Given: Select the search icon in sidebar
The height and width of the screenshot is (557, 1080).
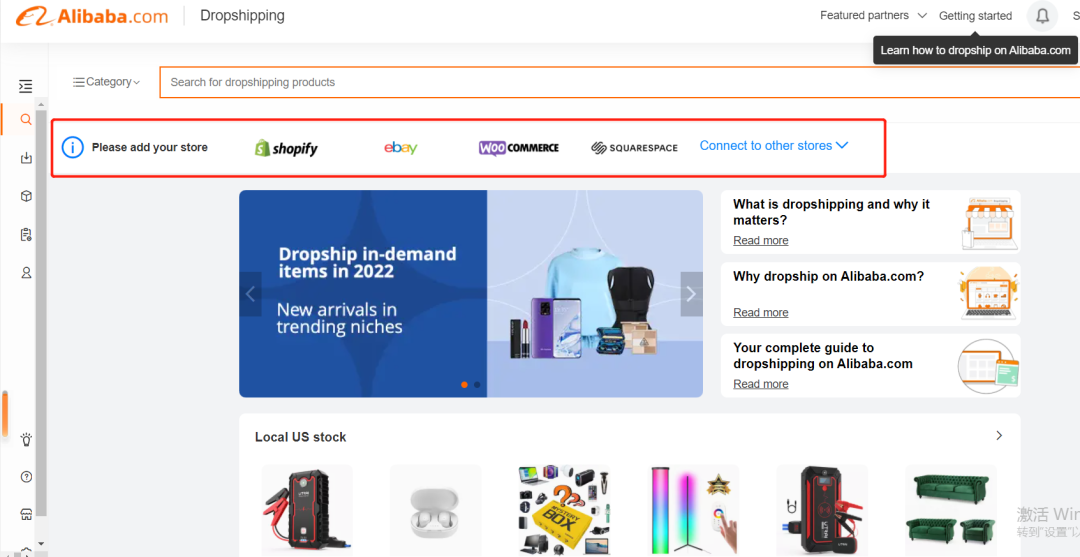Looking at the screenshot, I should [x=25, y=120].
